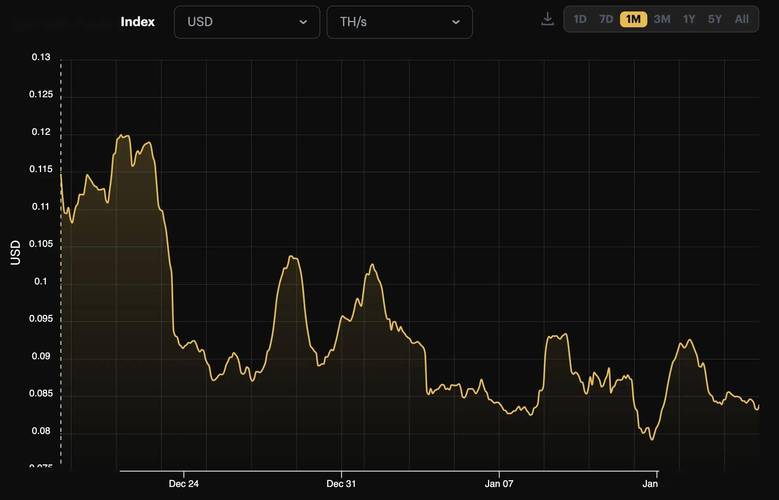Click the Jan 07 date label
This screenshot has height=500, width=779.
point(499,484)
